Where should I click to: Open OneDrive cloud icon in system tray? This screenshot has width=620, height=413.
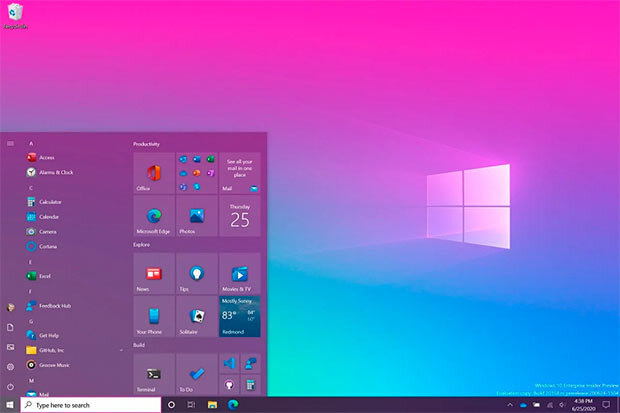tap(524, 405)
